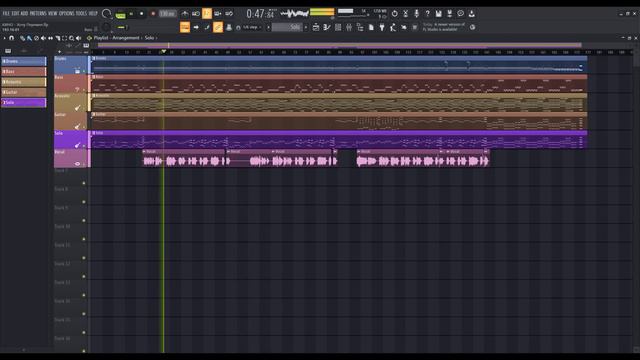This screenshot has width=640, height=360.
Task: Select the playlist Paint brush tool
Action: [29, 38]
